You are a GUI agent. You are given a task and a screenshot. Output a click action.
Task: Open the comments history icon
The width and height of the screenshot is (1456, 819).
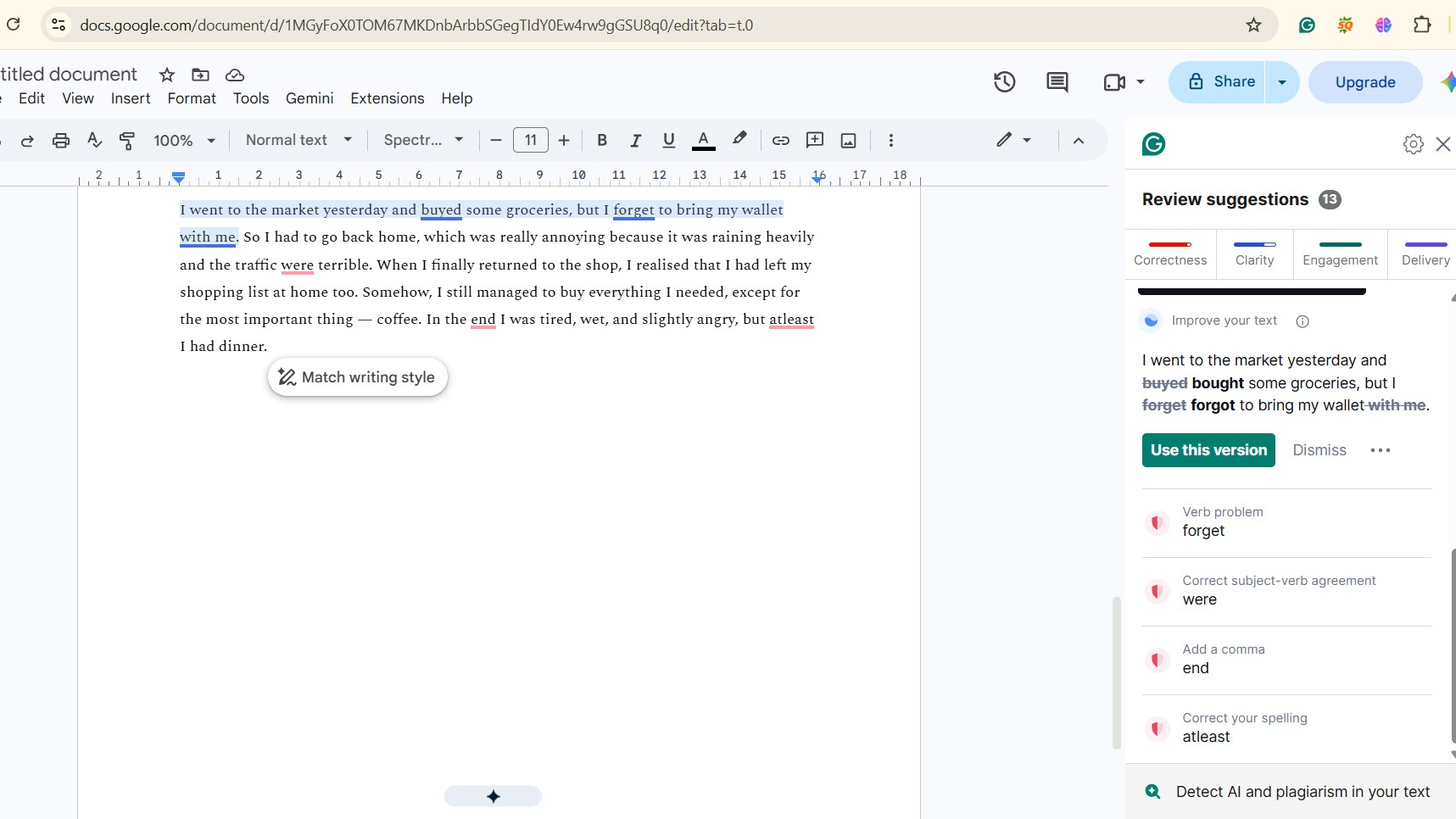point(1057,82)
